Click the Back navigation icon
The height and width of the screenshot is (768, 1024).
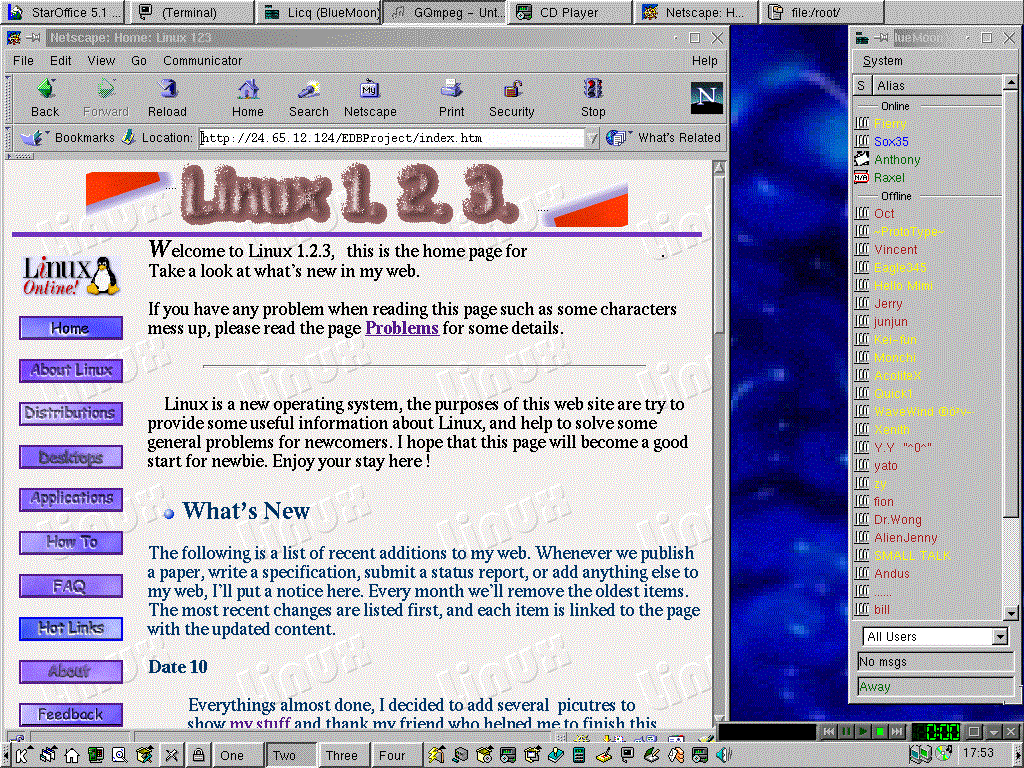coord(45,97)
